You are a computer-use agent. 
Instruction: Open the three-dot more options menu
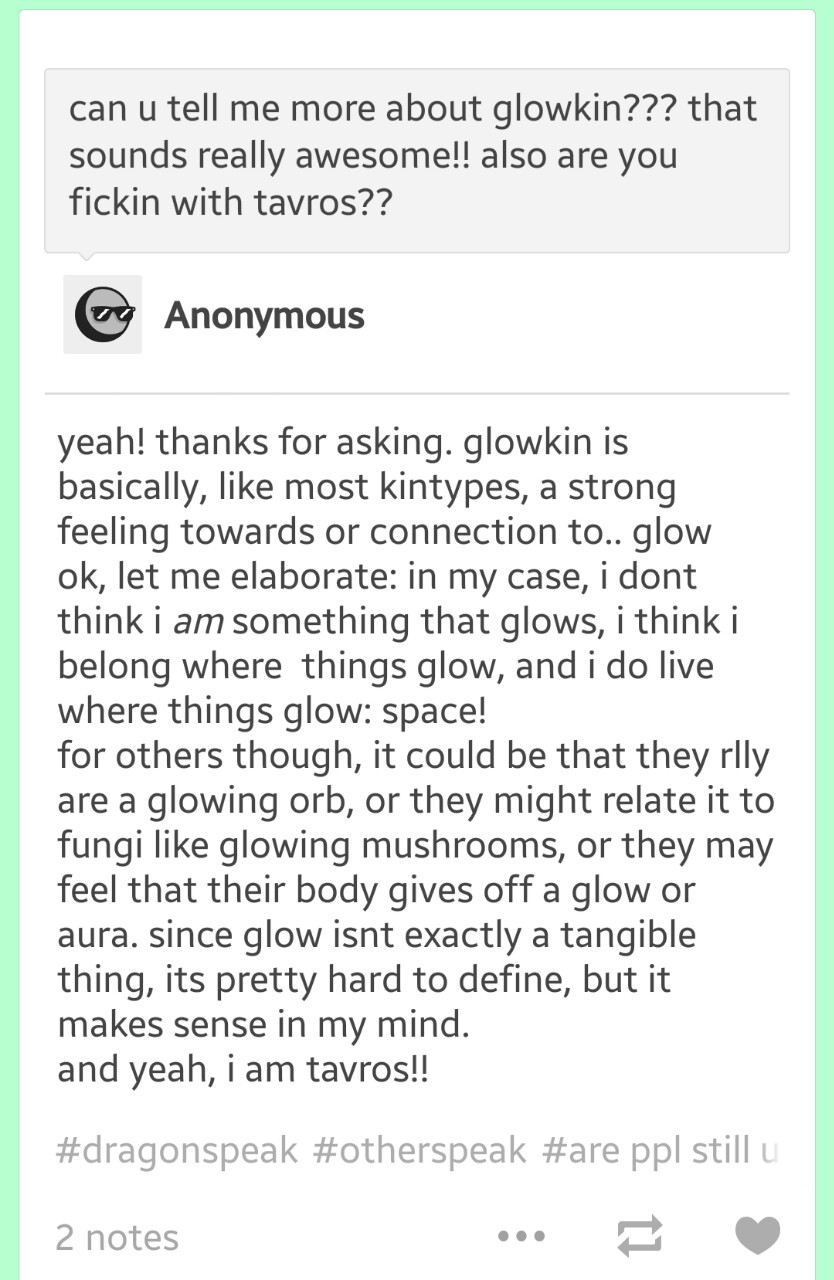[521, 1237]
